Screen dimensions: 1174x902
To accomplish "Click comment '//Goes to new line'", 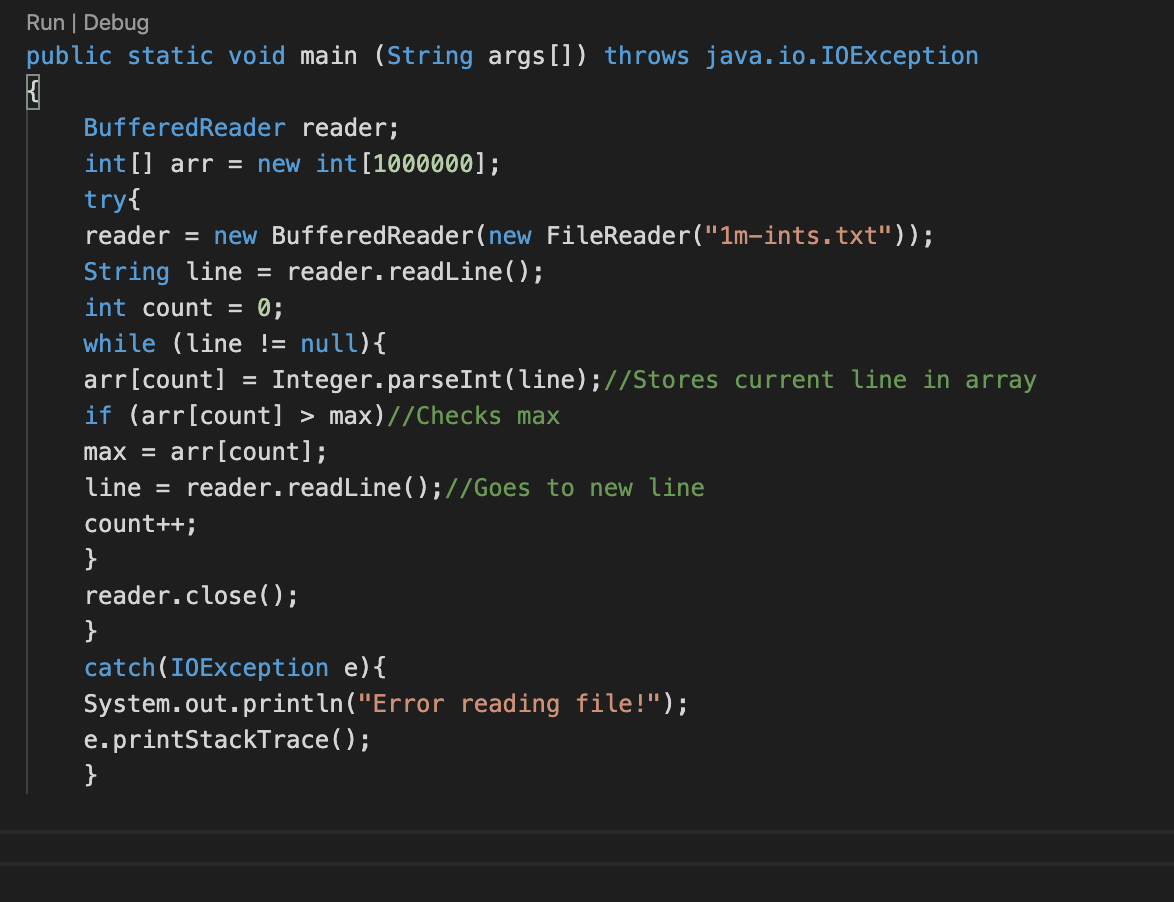I will click(574, 487).
